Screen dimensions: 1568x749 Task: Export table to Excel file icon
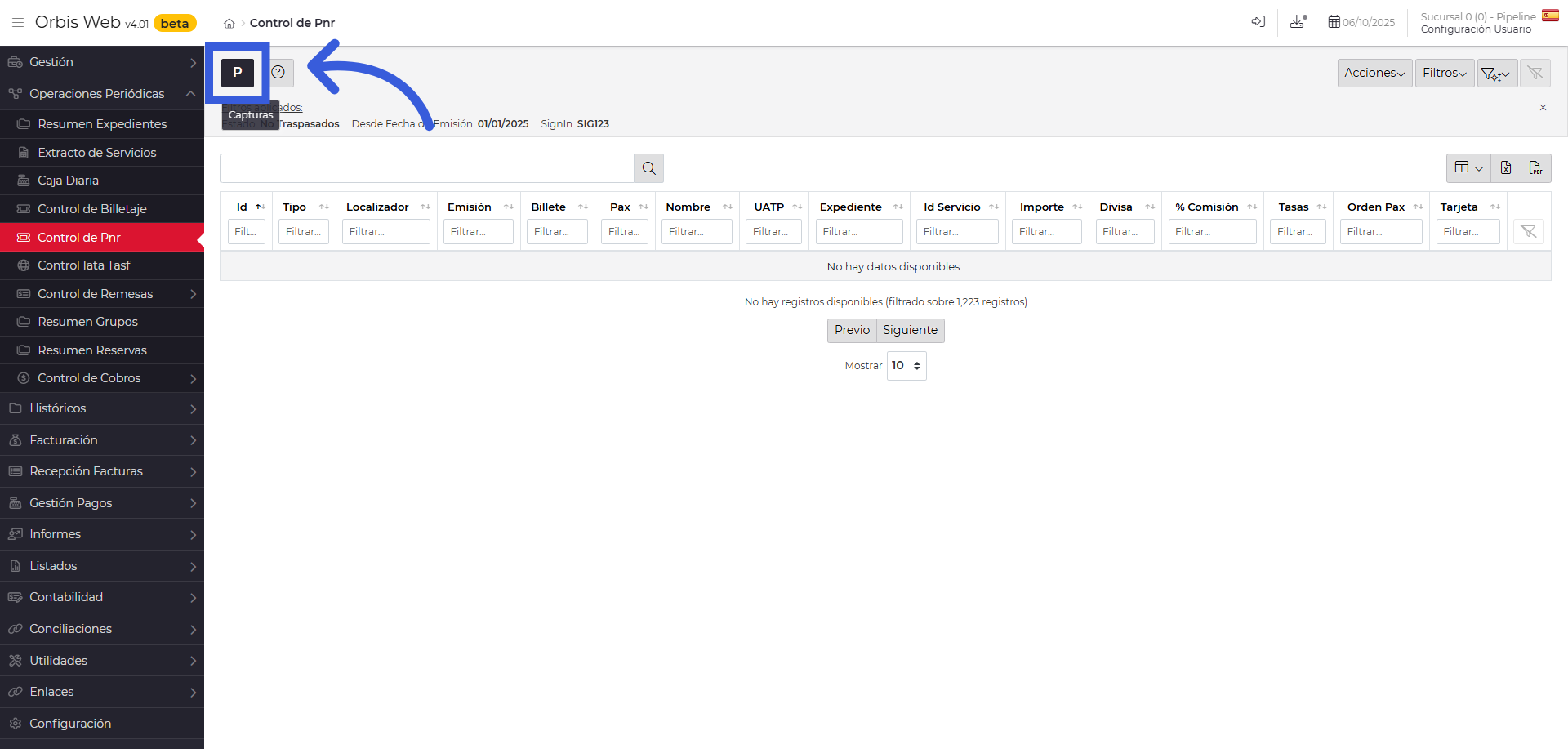[1506, 168]
